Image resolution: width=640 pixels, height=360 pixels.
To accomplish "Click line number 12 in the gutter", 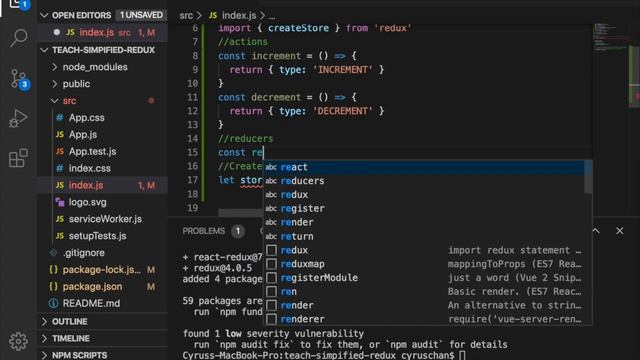I will (x=192, y=111).
